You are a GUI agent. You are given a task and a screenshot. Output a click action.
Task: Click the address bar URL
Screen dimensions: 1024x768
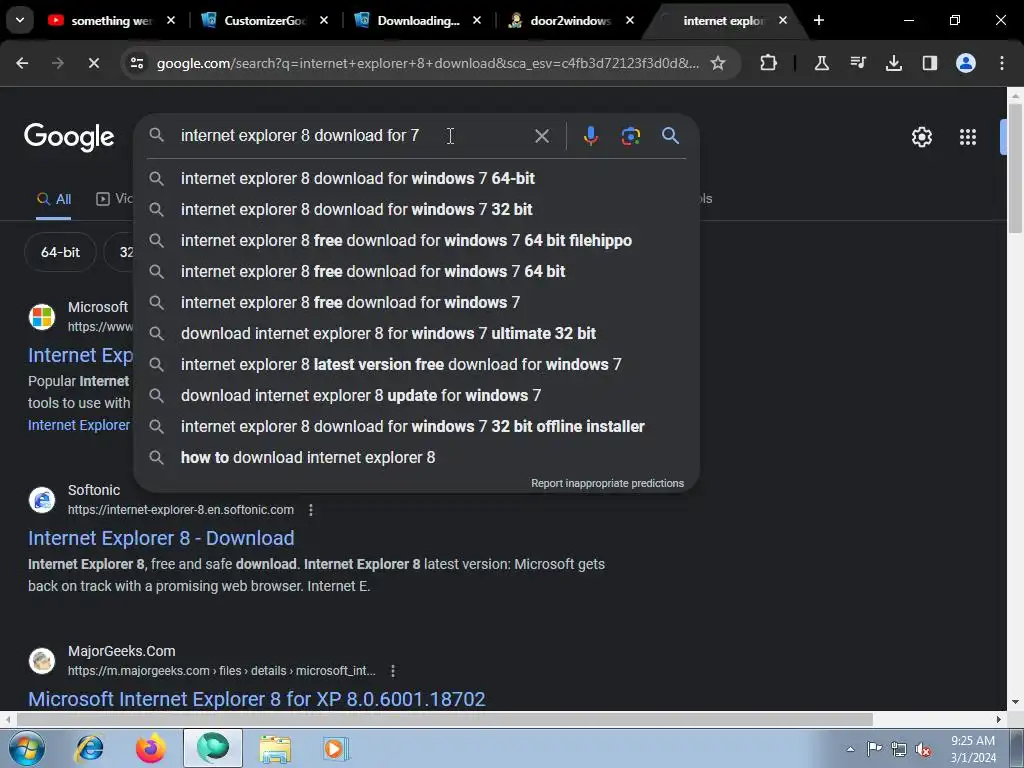click(x=428, y=63)
